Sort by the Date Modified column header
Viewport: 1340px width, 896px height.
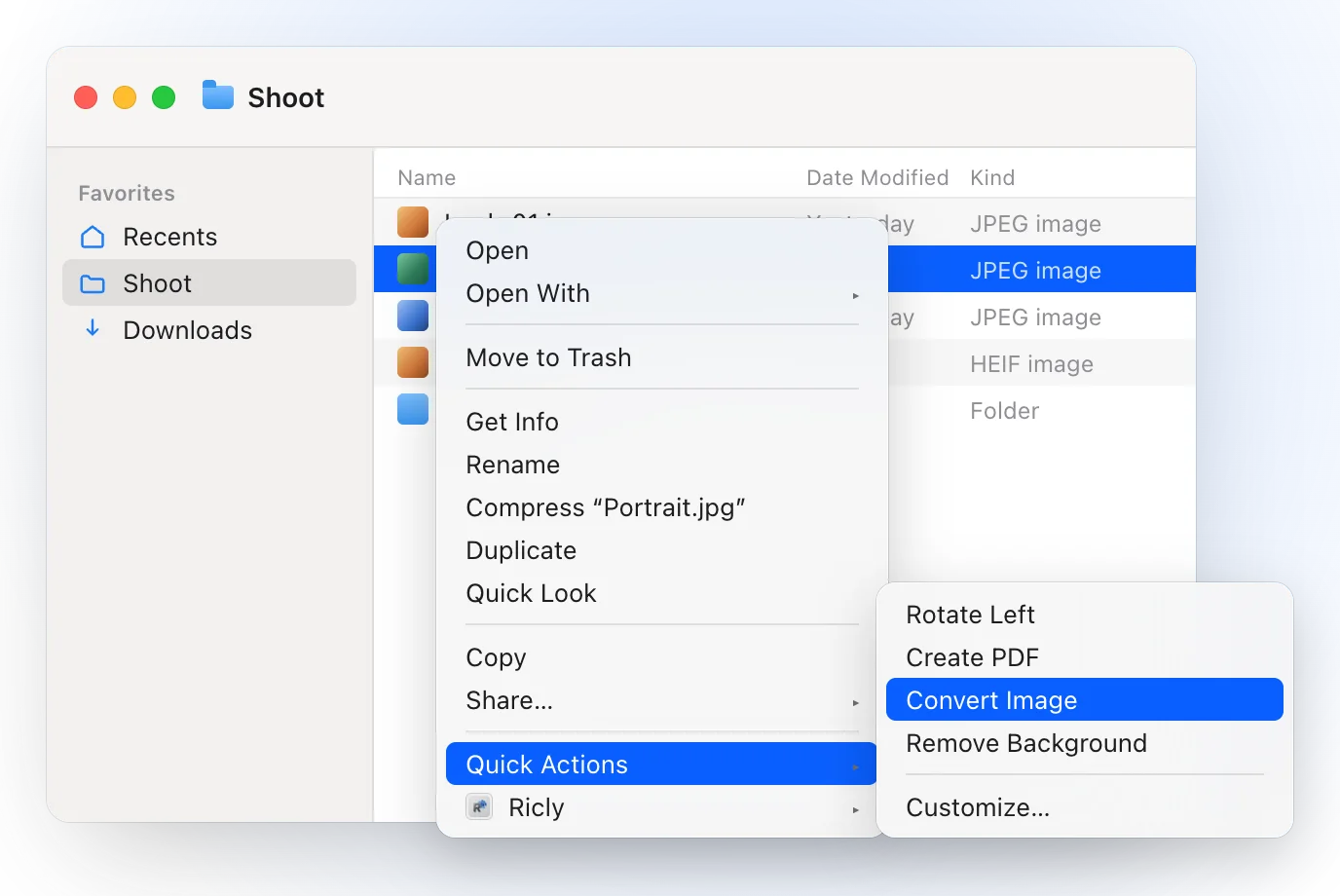click(x=877, y=177)
